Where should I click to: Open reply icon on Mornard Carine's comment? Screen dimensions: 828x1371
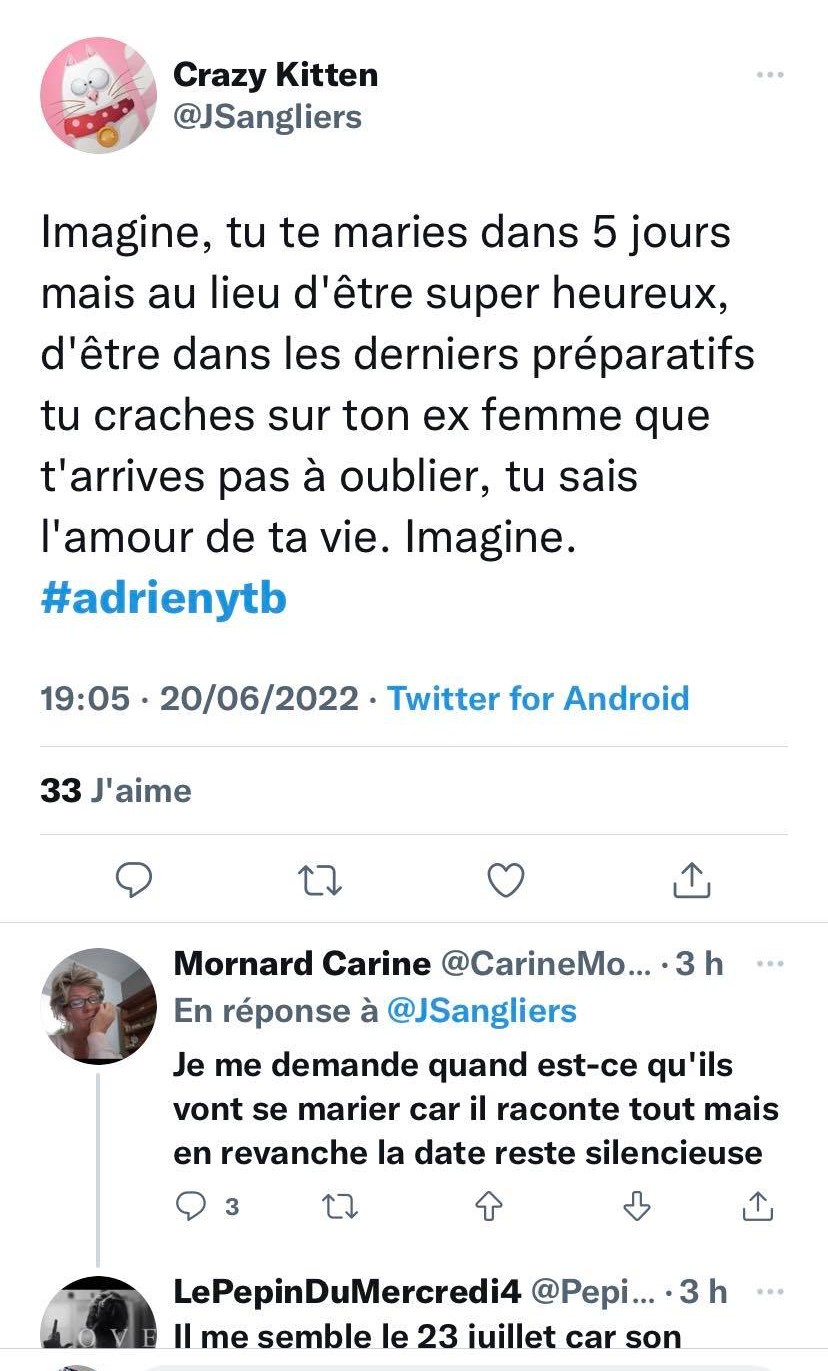pyautogui.click(x=190, y=1207)
